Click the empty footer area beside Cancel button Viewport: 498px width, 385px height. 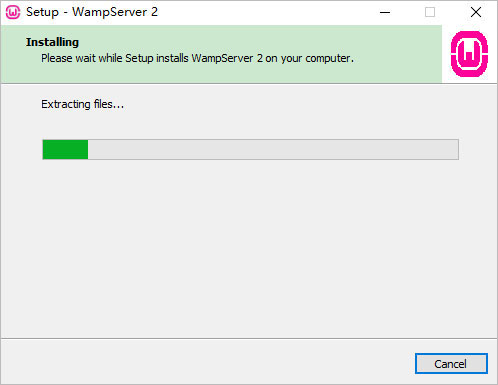pyautogui.click(x=207, y=363)
